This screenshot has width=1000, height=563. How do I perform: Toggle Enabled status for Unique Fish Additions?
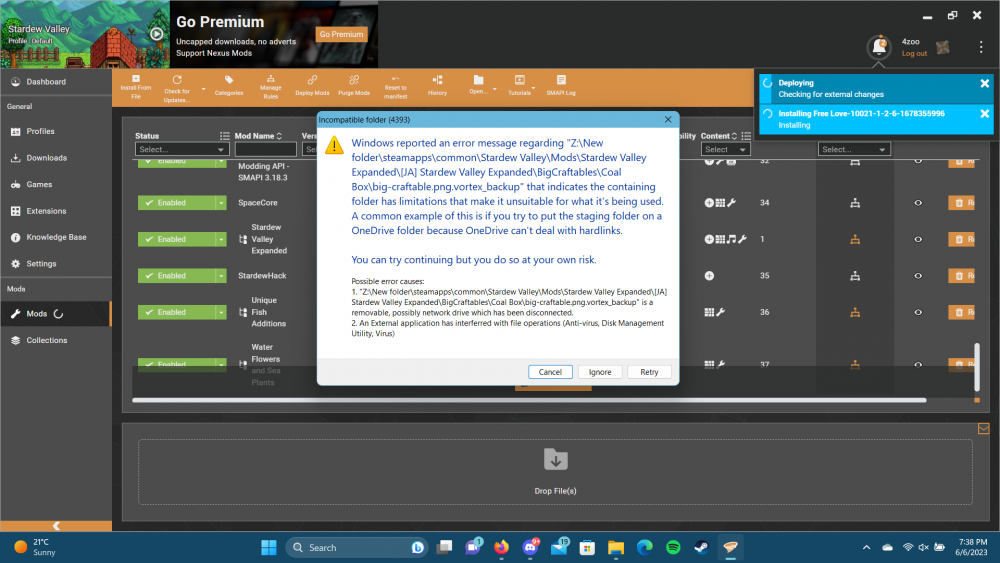[x=177, y=312]
